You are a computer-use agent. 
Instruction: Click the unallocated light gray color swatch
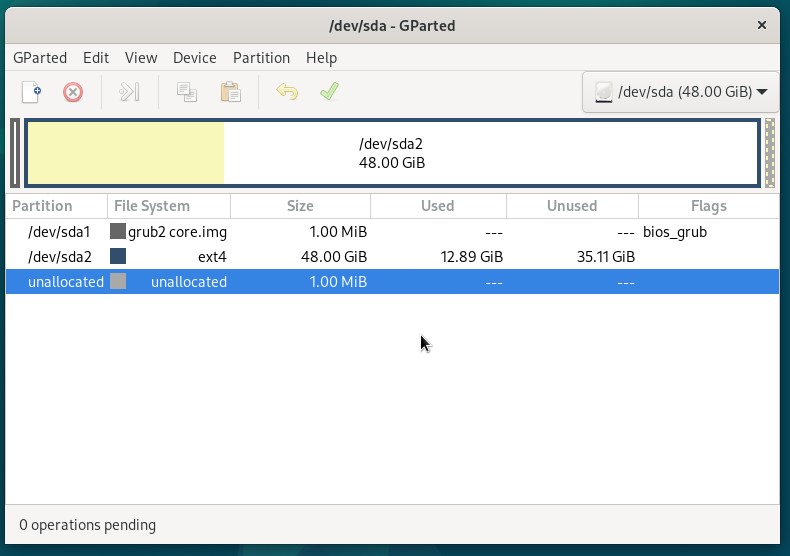118,281
